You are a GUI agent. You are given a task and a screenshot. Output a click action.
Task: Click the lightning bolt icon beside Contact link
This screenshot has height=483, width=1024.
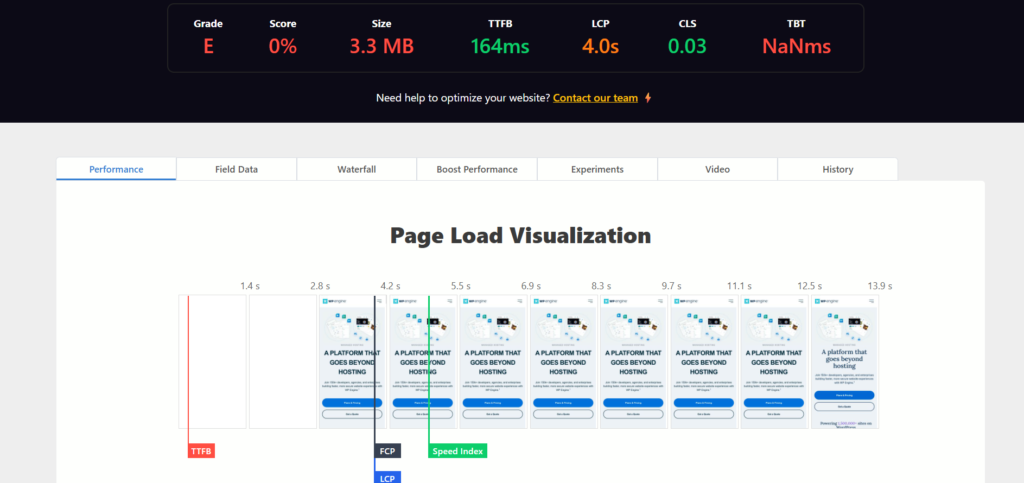click(648, 98)
